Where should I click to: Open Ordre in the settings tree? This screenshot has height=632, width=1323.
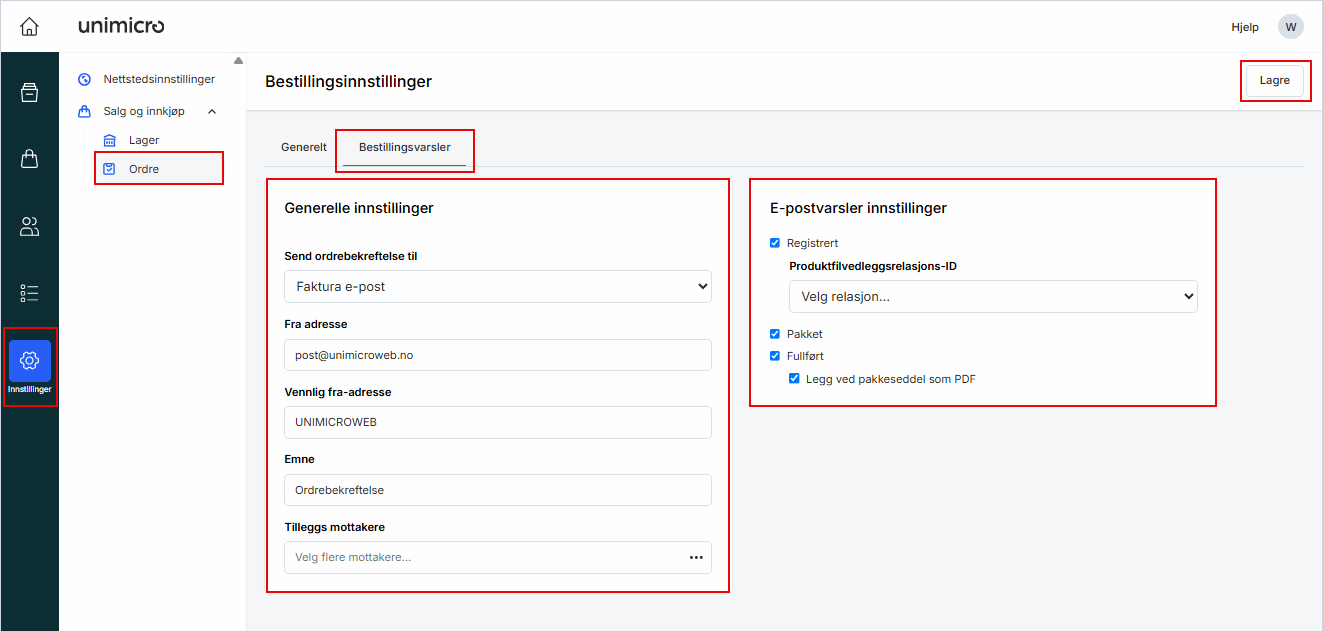(x=144, y=169)
